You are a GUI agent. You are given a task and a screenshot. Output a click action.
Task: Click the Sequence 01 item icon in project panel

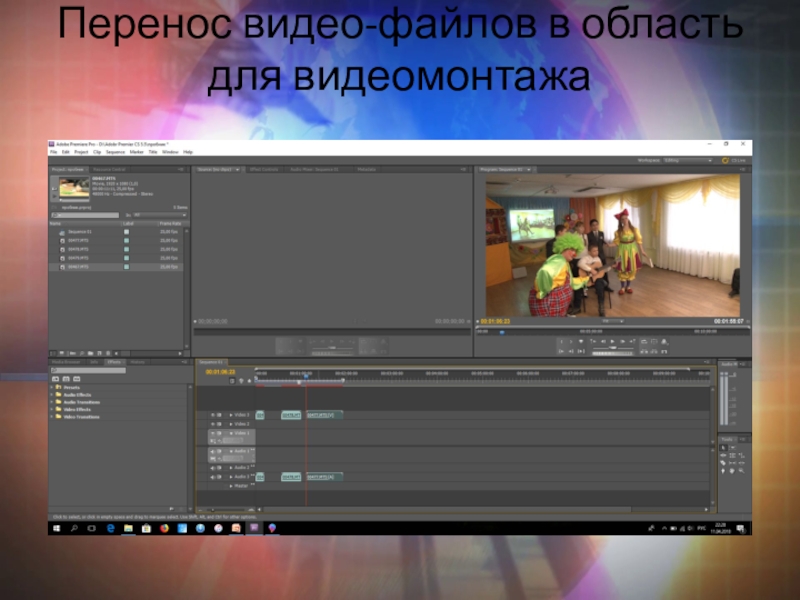pyautogui.click(x=63, y=231)
